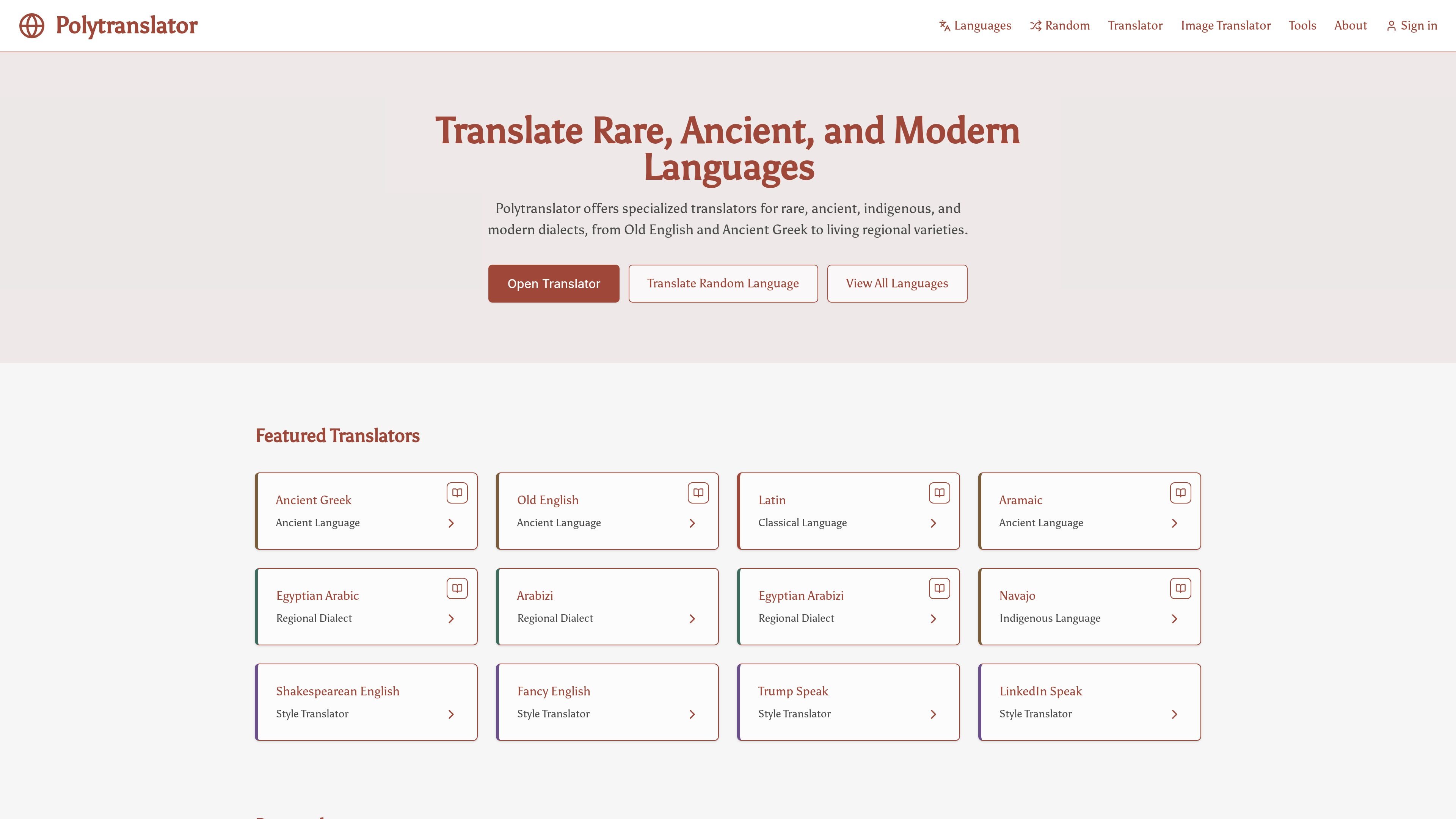Open the Tools nav item

(x=1302, y=26)
